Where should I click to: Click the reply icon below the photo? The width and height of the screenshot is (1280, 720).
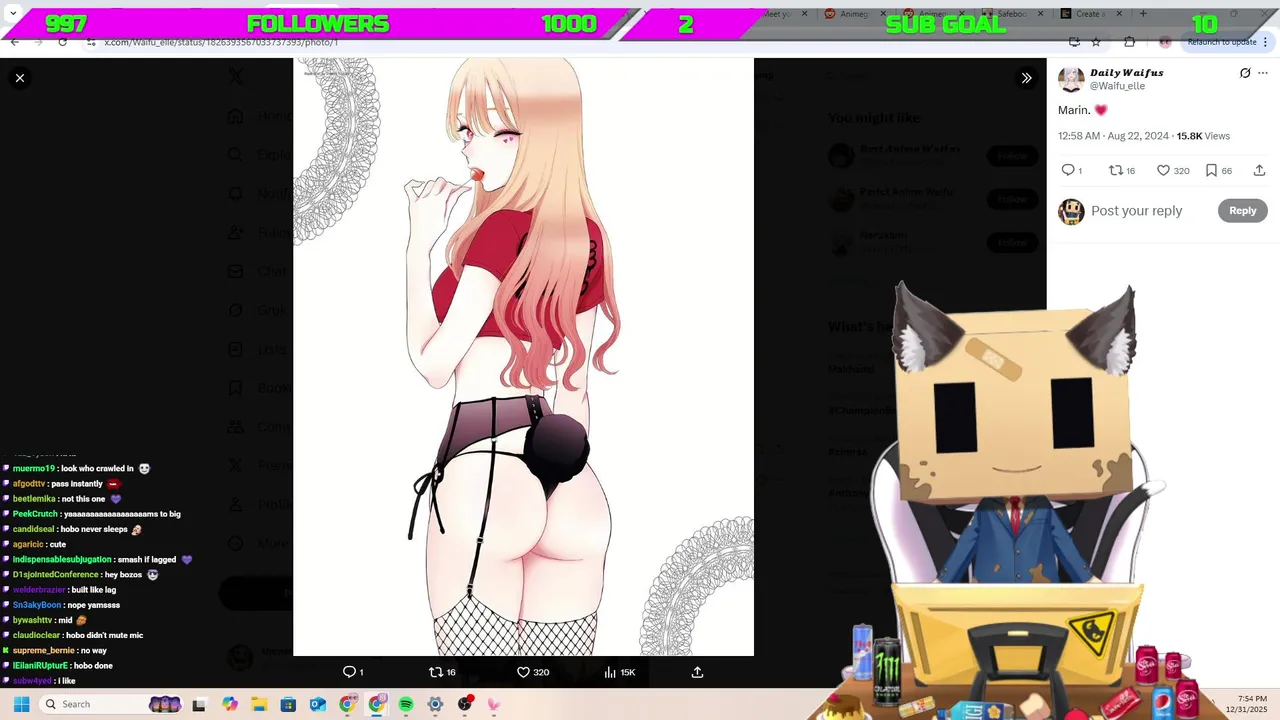click(x=349, y=672)
